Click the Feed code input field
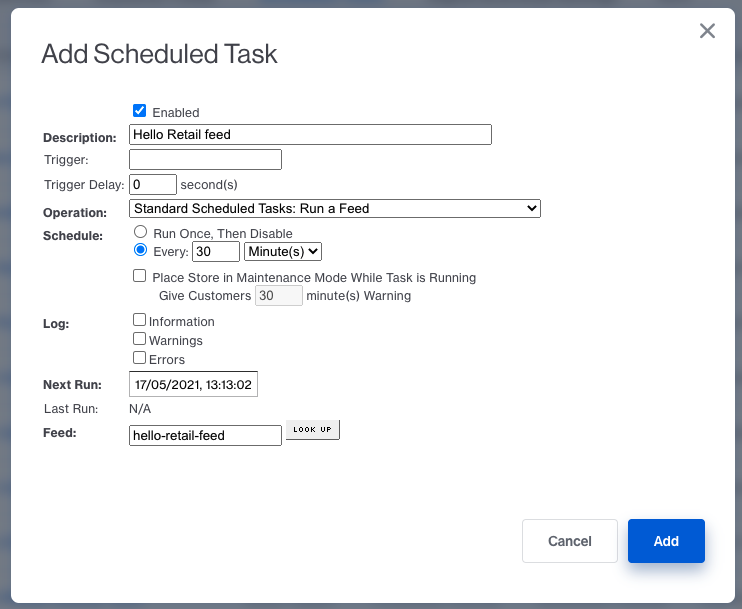Screen dimensions: 742x609 (x=206, y=435)
